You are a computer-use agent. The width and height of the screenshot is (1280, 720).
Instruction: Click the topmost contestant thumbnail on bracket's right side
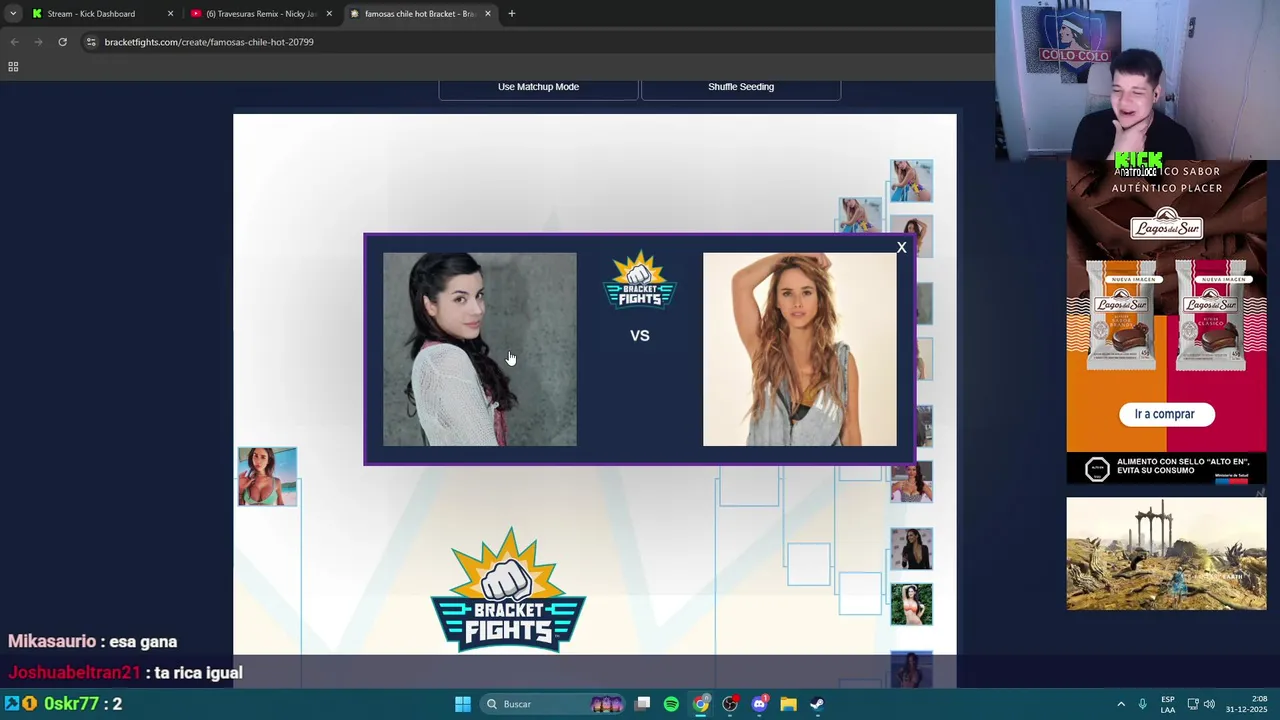pos(911,180)
